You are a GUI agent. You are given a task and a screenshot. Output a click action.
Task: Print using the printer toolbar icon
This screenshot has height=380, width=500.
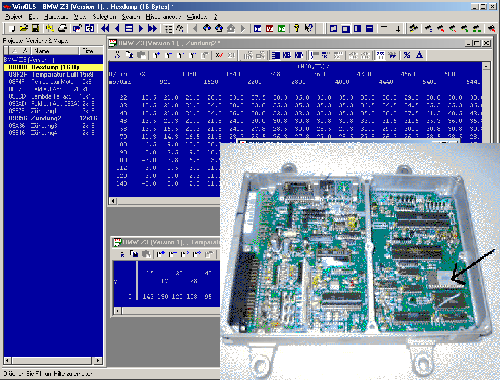(62, 29)
